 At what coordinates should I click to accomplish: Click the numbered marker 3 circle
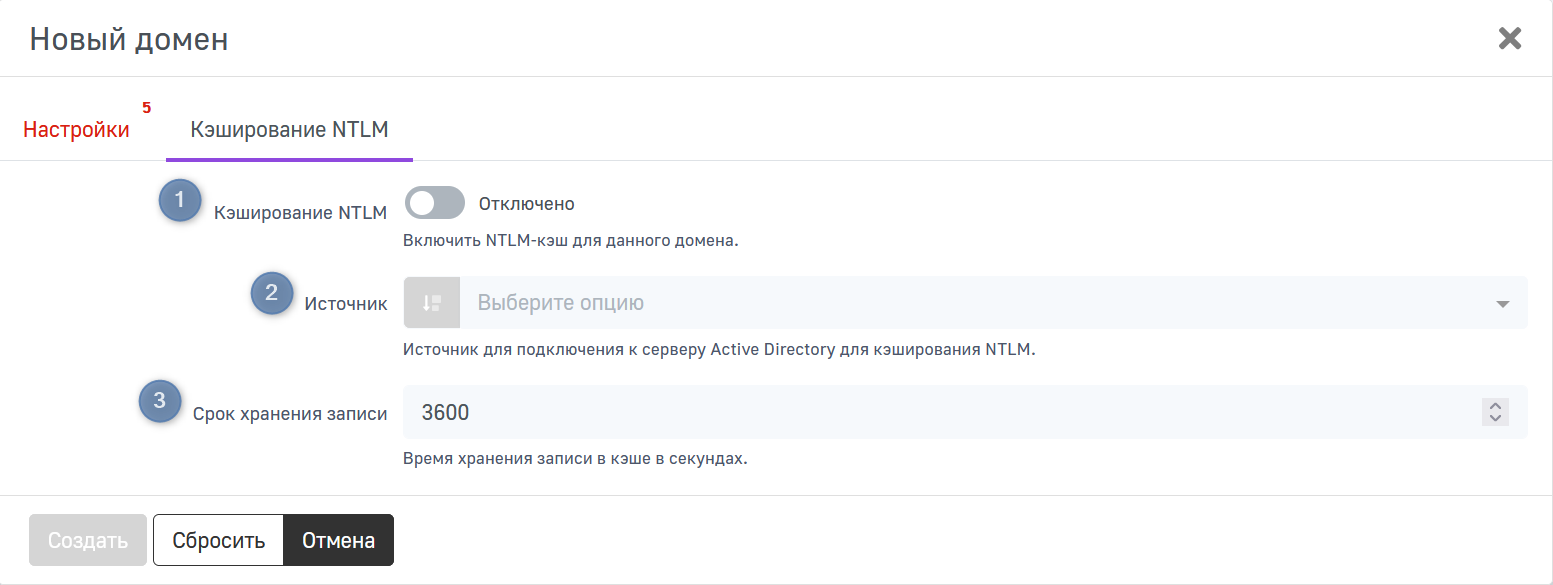(x=160, y=402)
